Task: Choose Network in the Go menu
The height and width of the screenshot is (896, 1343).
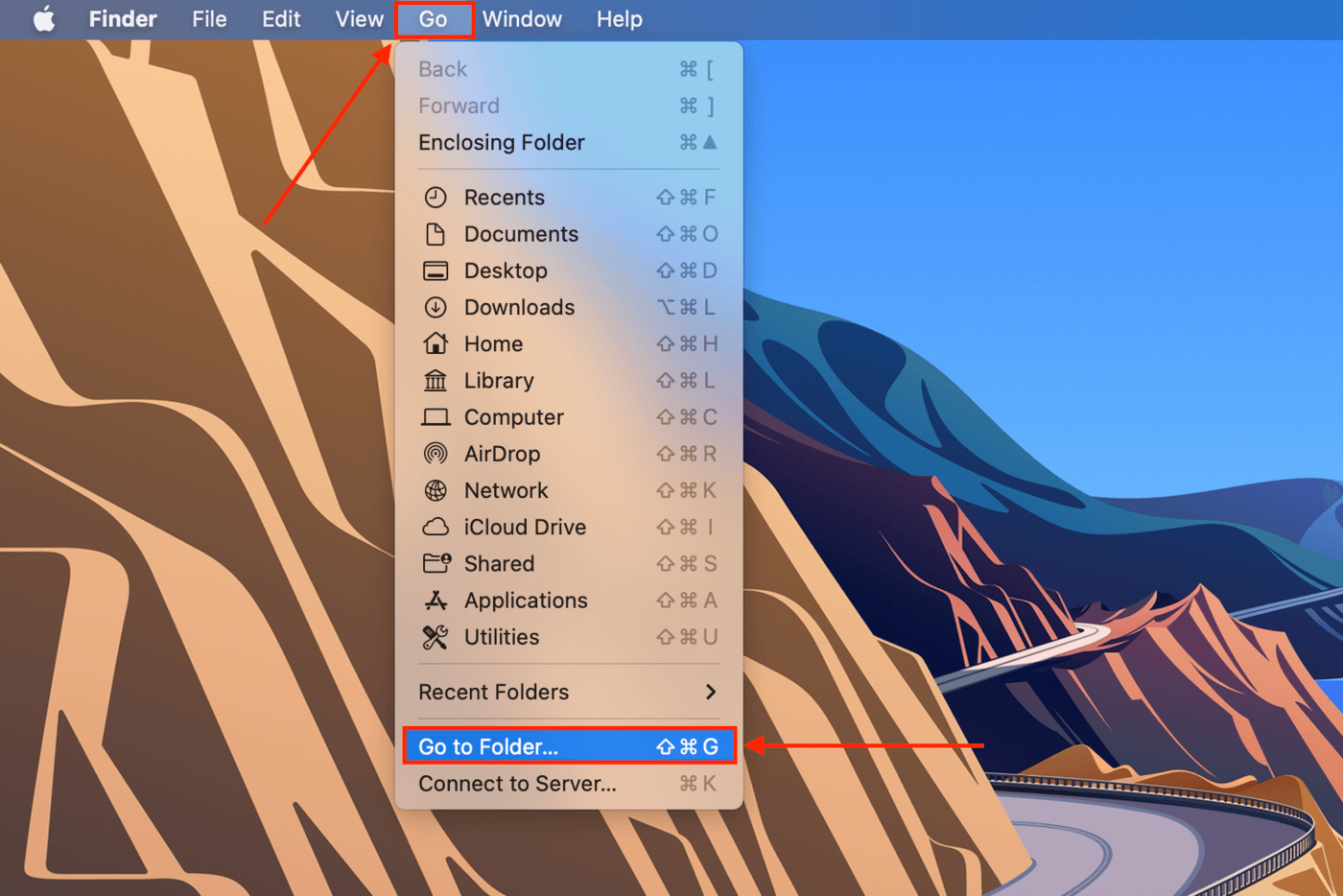Action: 569,490
